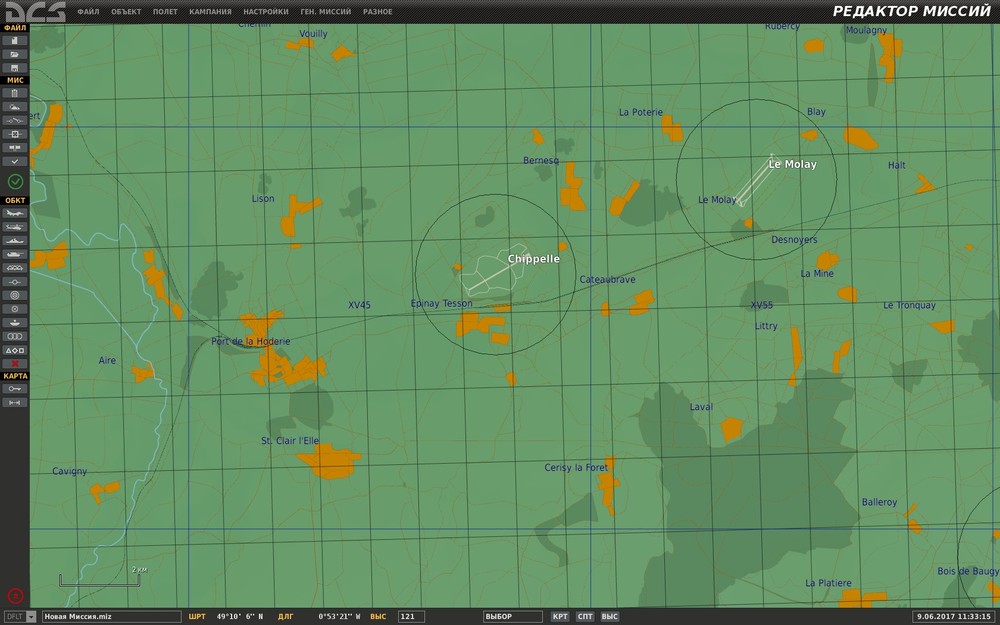
Task: Open the briefing clipboard icon
Action: pos(15,93)
